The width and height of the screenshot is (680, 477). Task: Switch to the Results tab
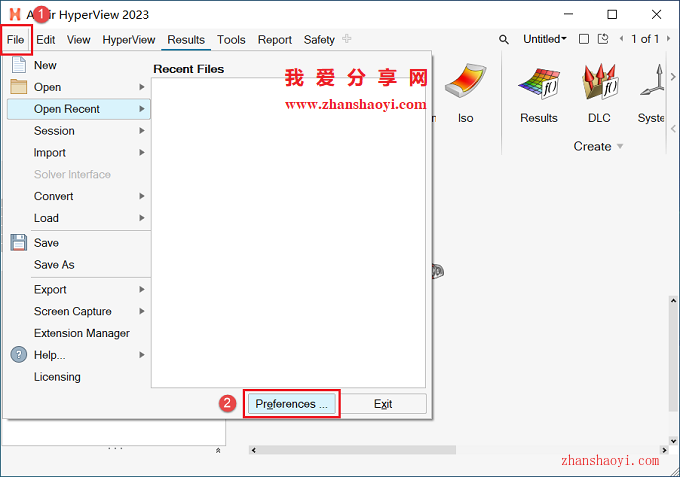click(x=186, y=40)
